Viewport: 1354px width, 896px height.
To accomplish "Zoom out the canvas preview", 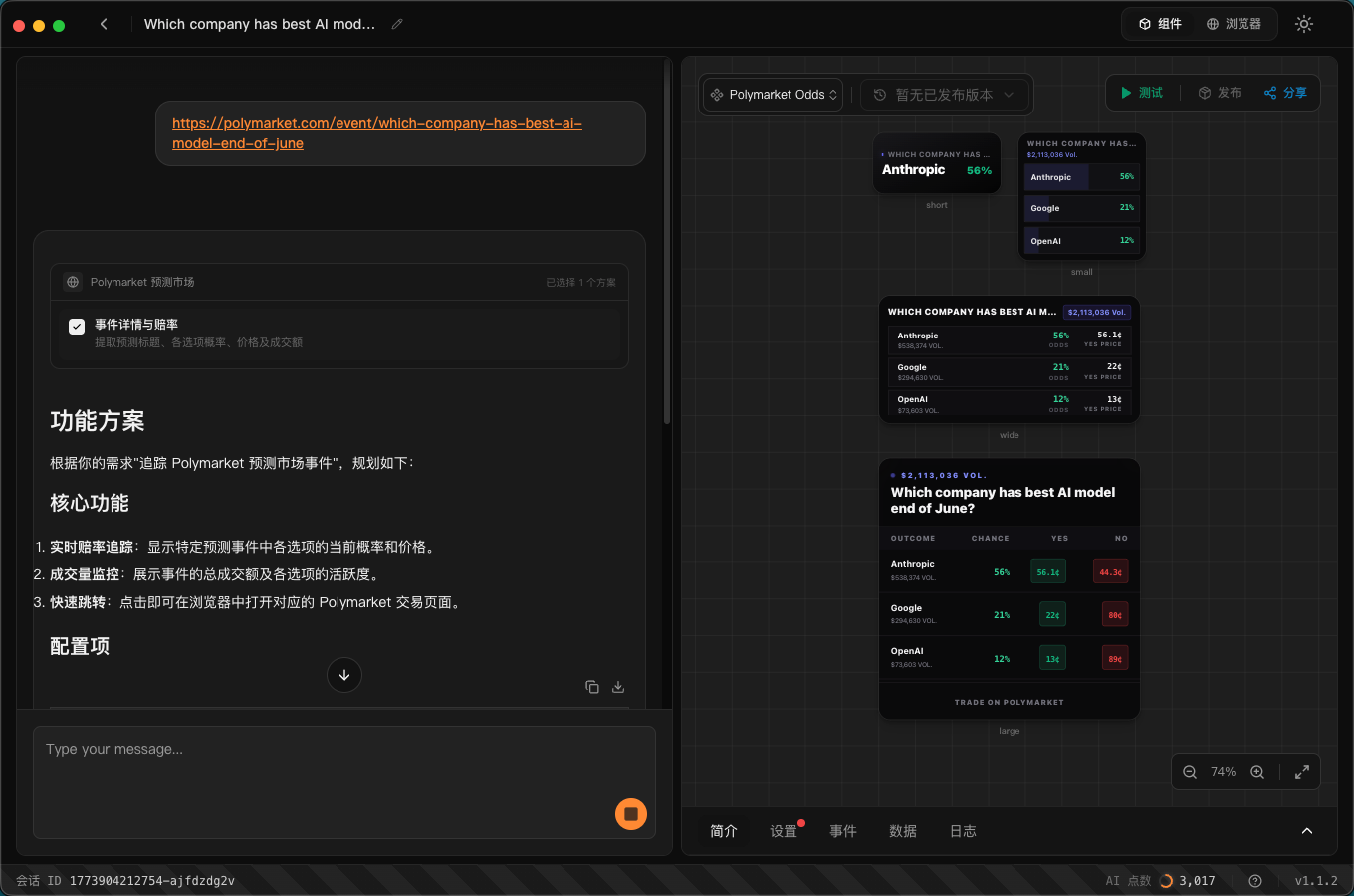I will point(1190,772).
